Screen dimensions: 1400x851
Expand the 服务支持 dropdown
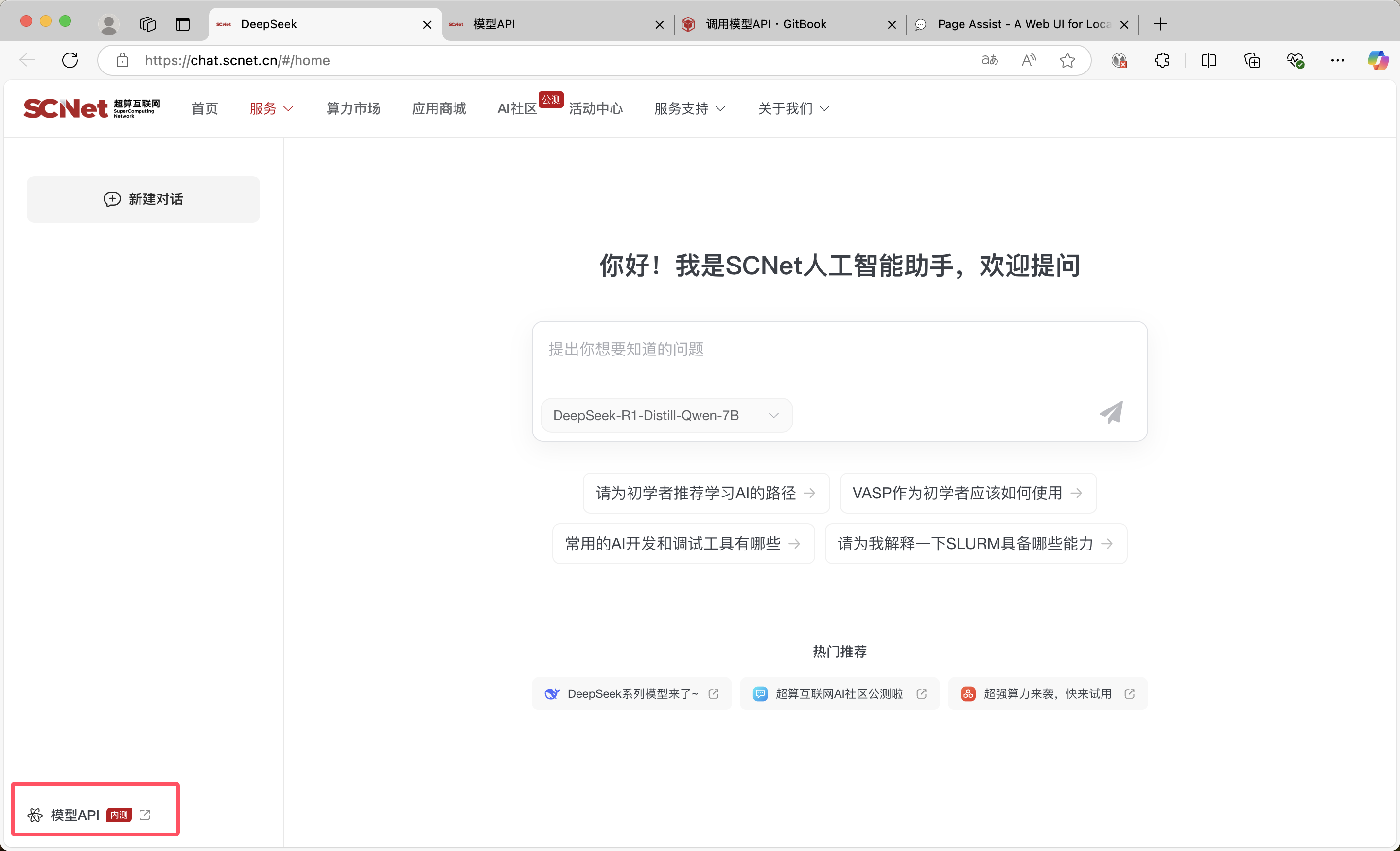click(x=690, y=108)
